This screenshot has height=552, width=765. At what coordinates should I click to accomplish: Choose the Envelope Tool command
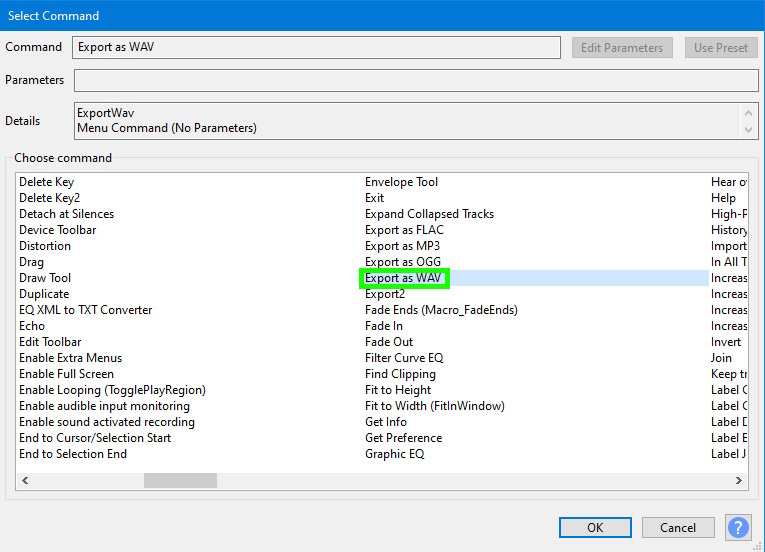tap(401, 182)
